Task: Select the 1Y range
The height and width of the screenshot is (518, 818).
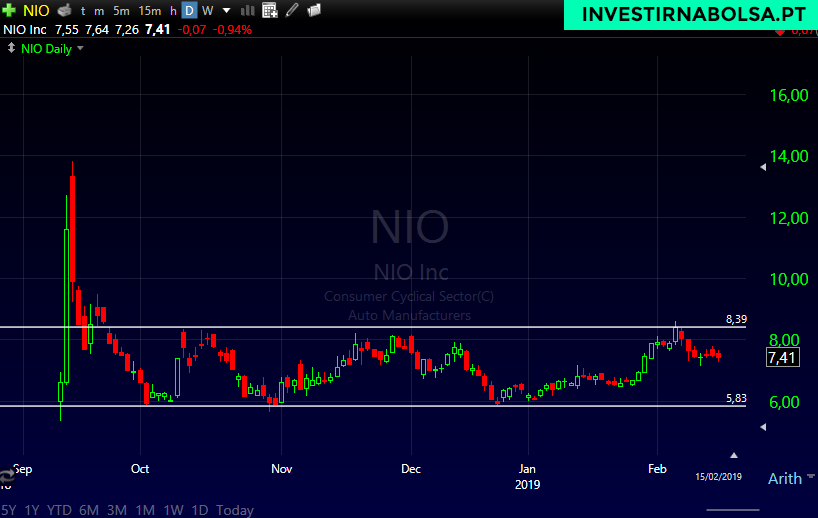Action: point(32,510)
